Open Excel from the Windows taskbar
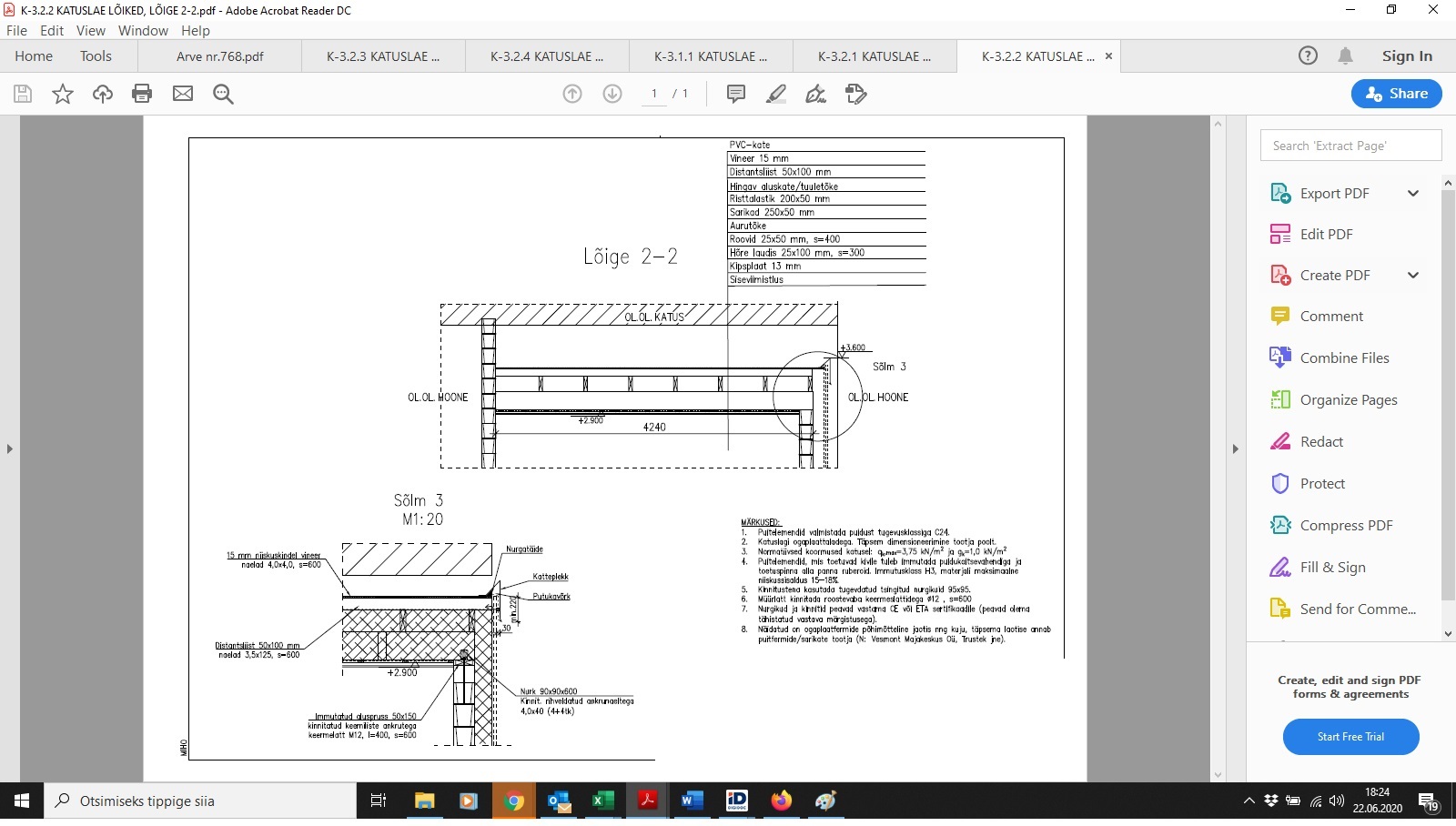Image resolution: width=1456 pixels, height=826 pixels. tap(602, 801)
